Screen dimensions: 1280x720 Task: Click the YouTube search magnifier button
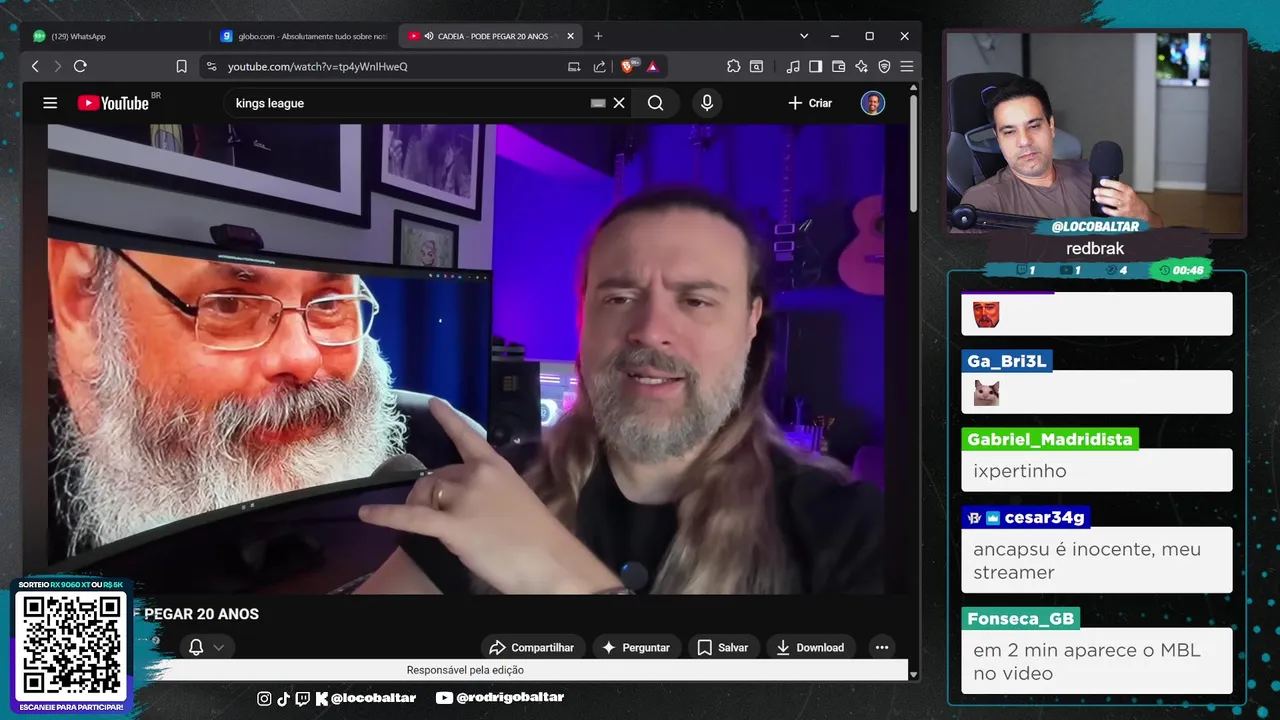[655, 103]
